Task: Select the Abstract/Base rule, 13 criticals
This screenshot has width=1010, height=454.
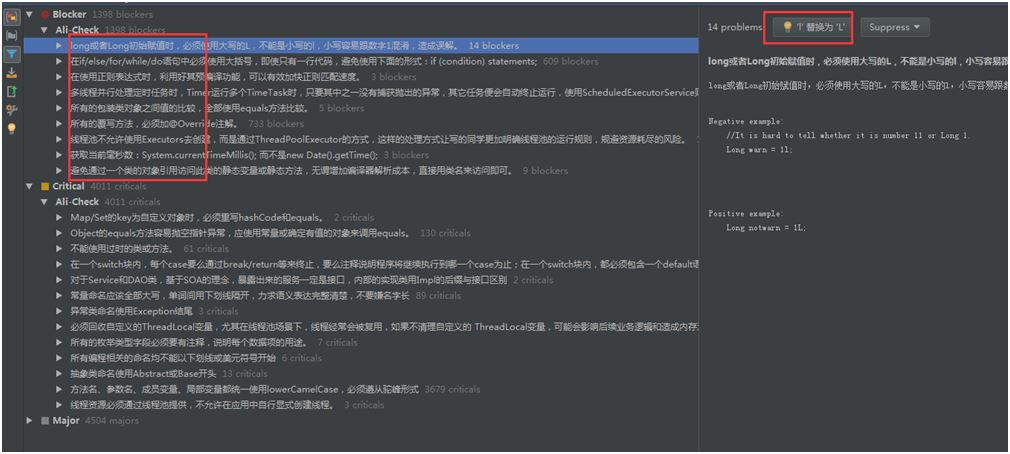Action: [361, 374]
